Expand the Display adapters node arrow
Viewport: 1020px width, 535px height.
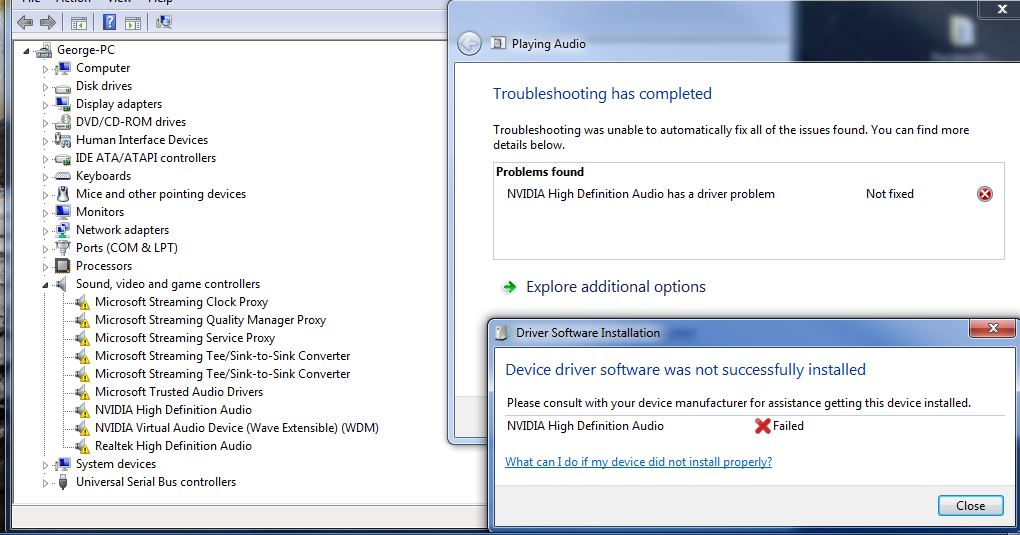tap(46, 105)
